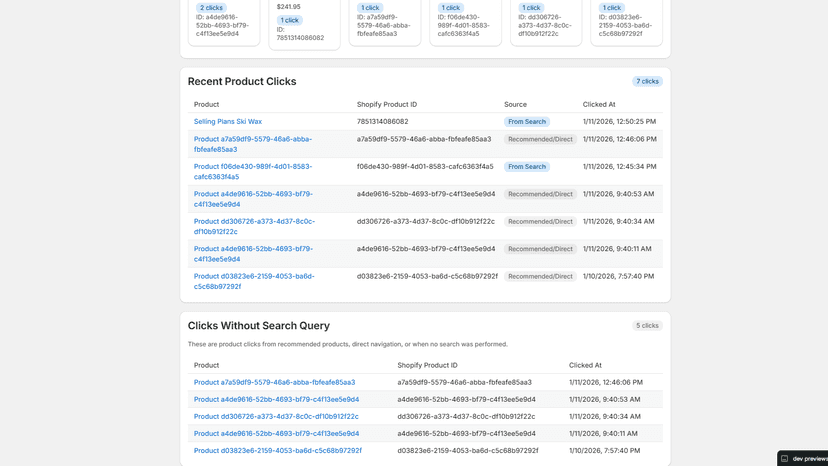Open Product a7a59df9 link in Recent Product Clicks
Image resolution: width=828 pixels, height=466 pixels.
253,144
